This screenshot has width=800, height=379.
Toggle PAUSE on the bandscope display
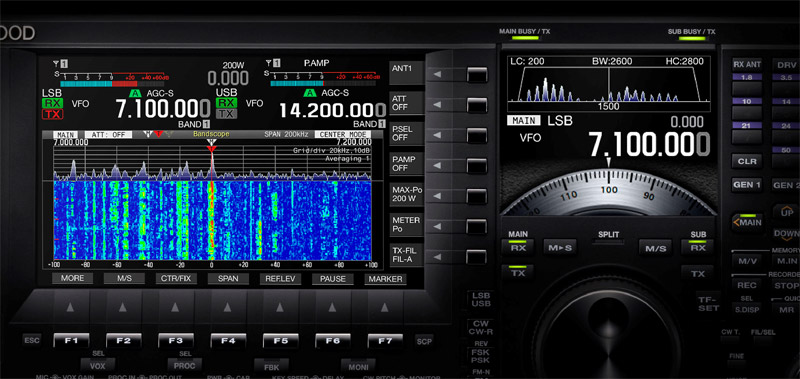[x=333, y=279]
